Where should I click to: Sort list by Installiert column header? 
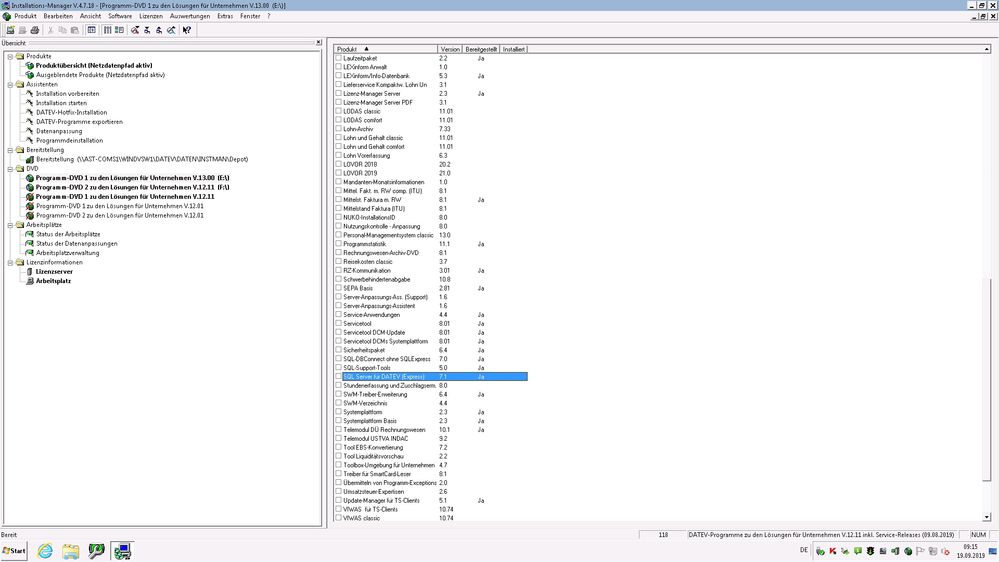click(x=514, y=49)
